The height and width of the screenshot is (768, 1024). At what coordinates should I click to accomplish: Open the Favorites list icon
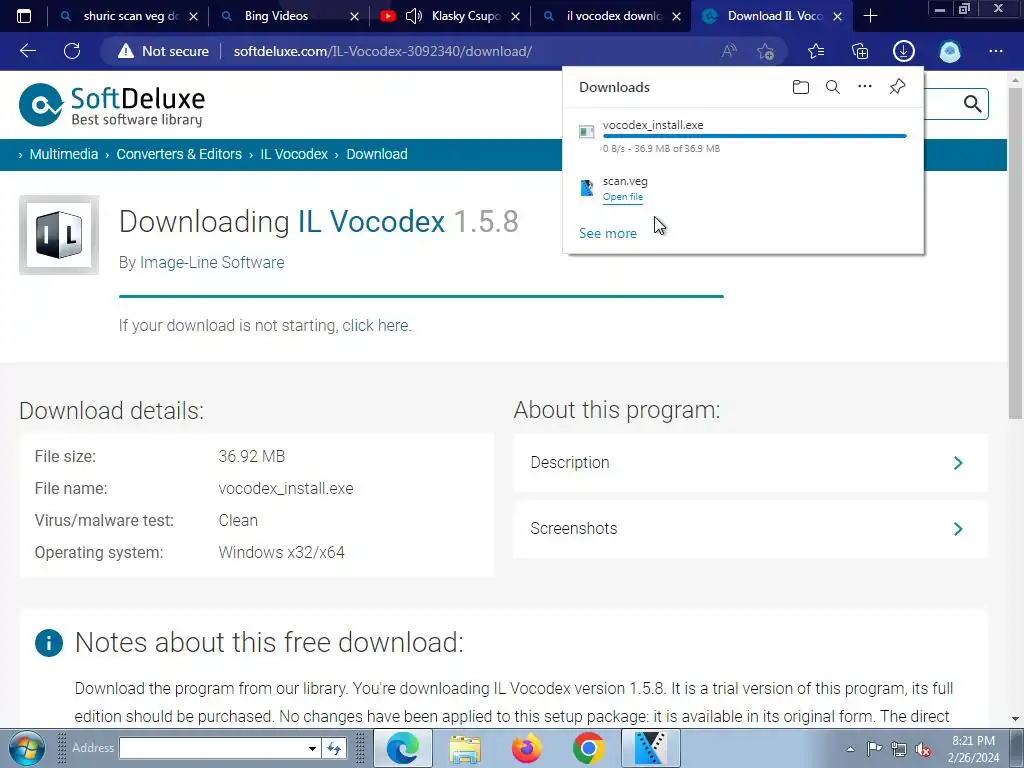click(816, 51)
